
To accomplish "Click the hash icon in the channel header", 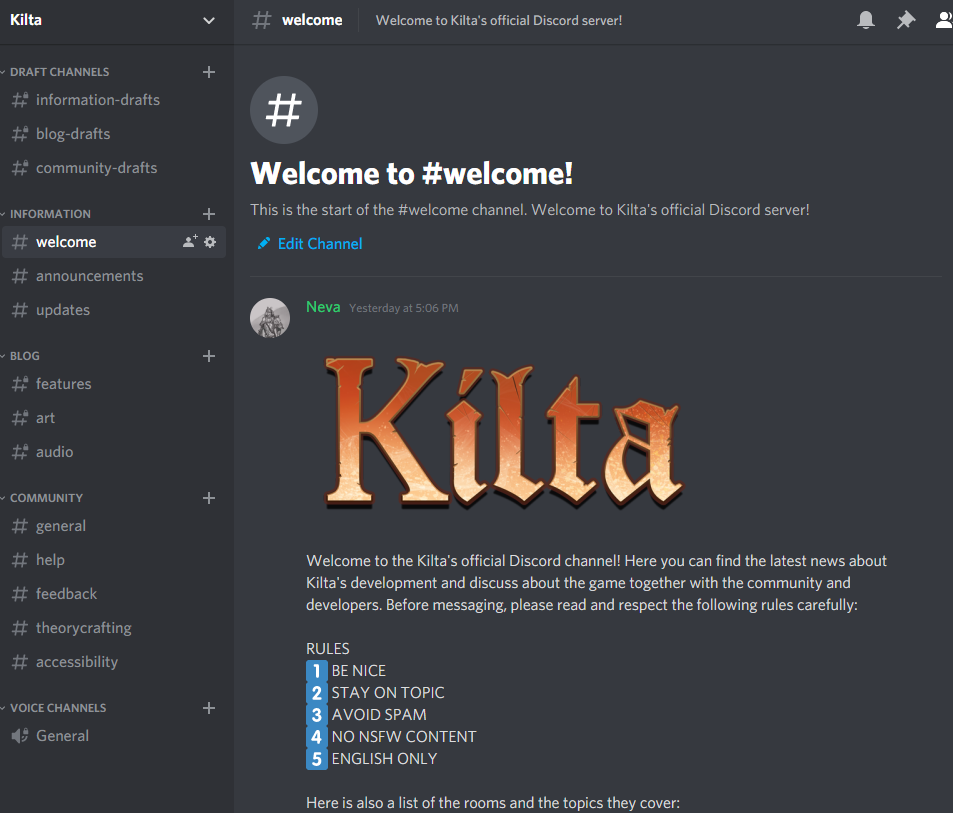I will [x=261, y=19].
